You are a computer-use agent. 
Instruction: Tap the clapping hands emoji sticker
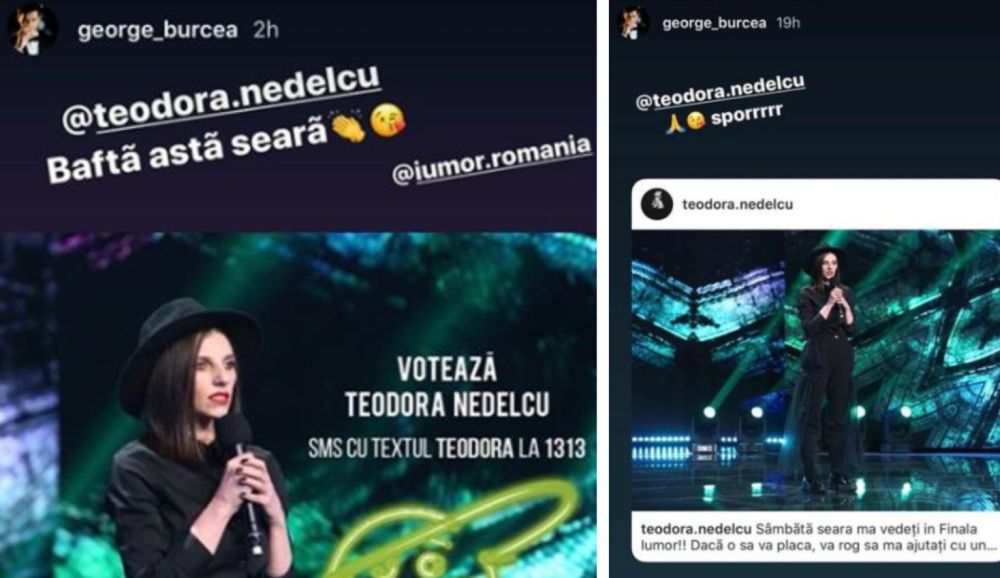[348, 126]
